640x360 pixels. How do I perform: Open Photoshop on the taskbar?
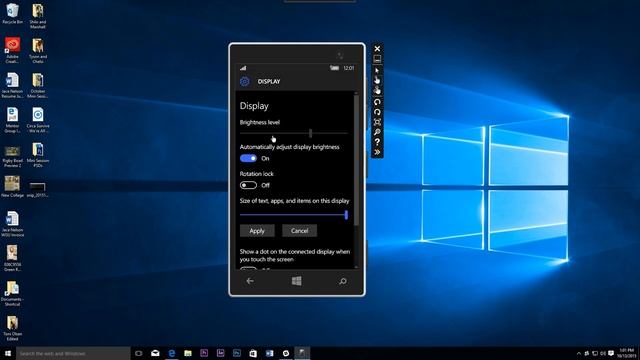point(237,353)
